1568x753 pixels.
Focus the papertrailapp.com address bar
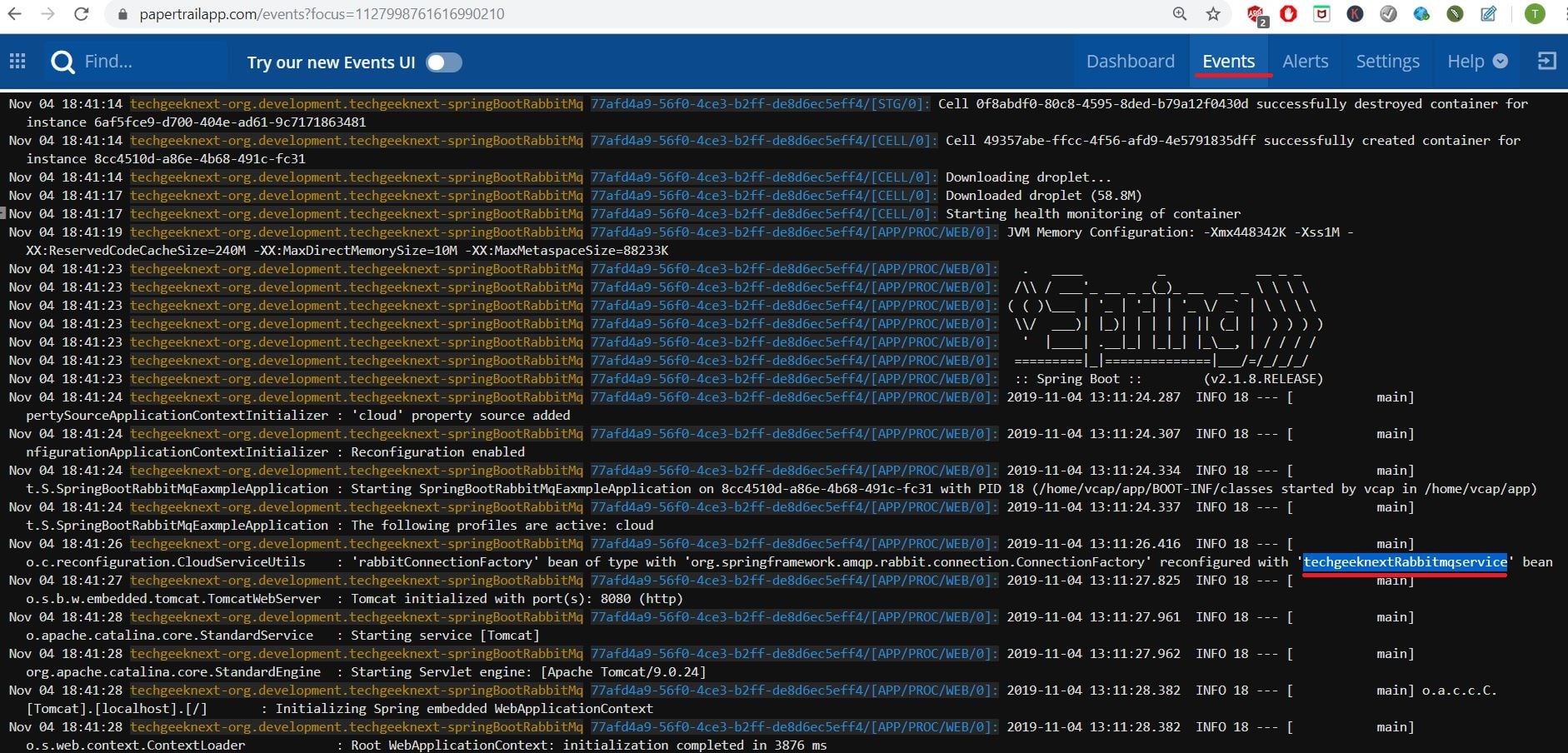[642, 14]
